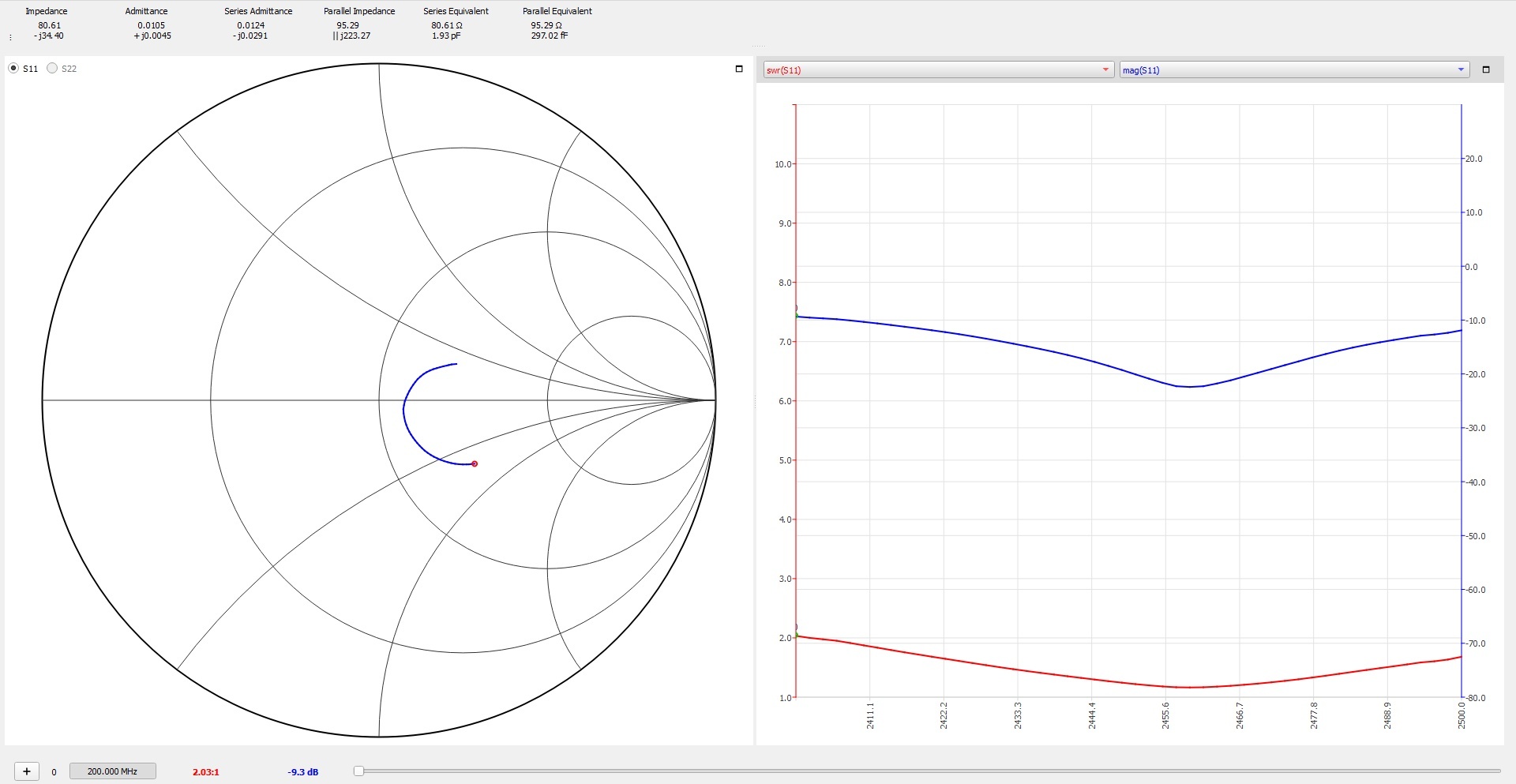Screen dimensions: 1516x784
Task: Click the marker frequency slider handle
Action: point(358,771)
